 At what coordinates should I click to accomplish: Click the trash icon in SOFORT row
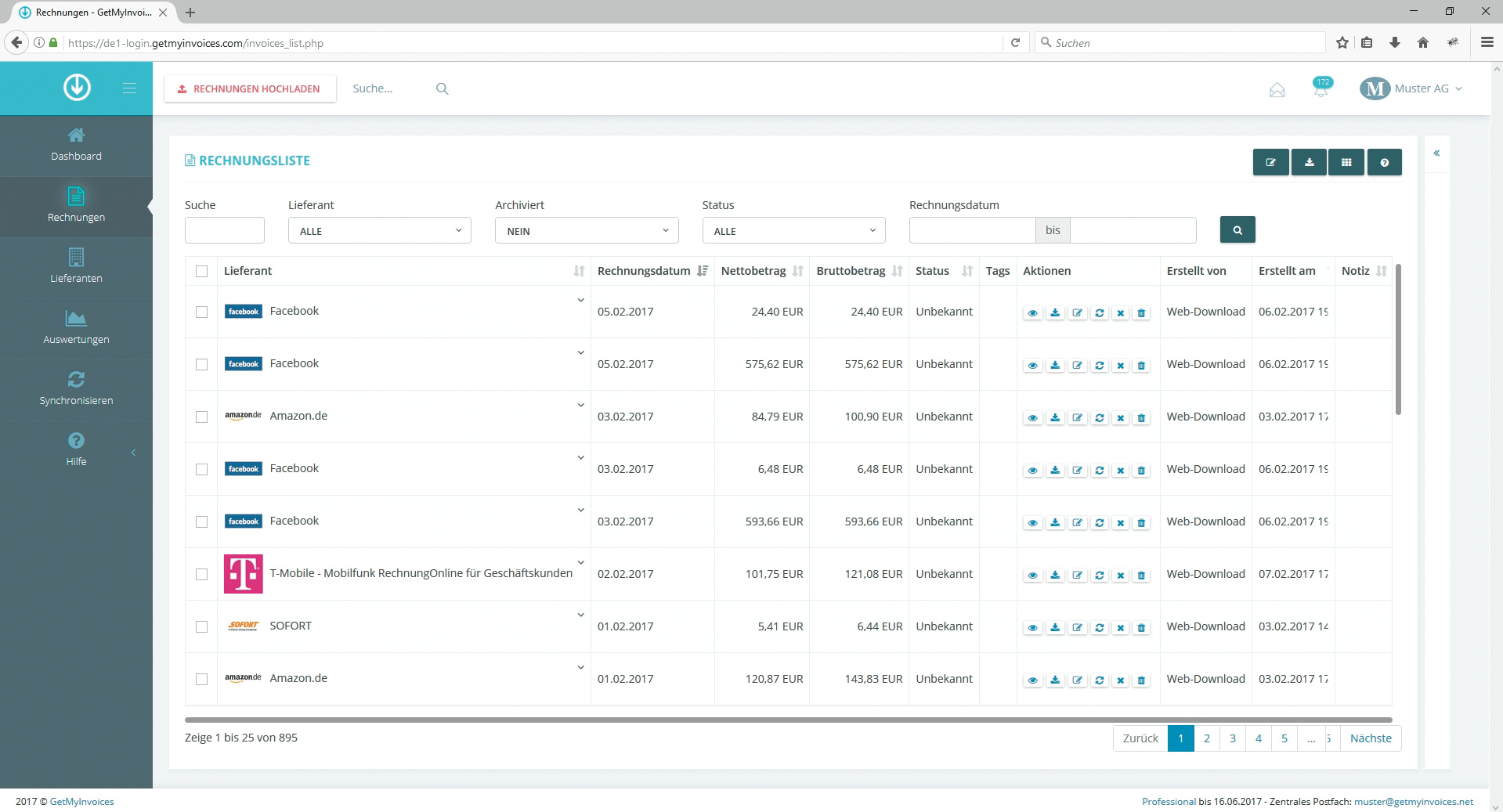[1141, 627]
